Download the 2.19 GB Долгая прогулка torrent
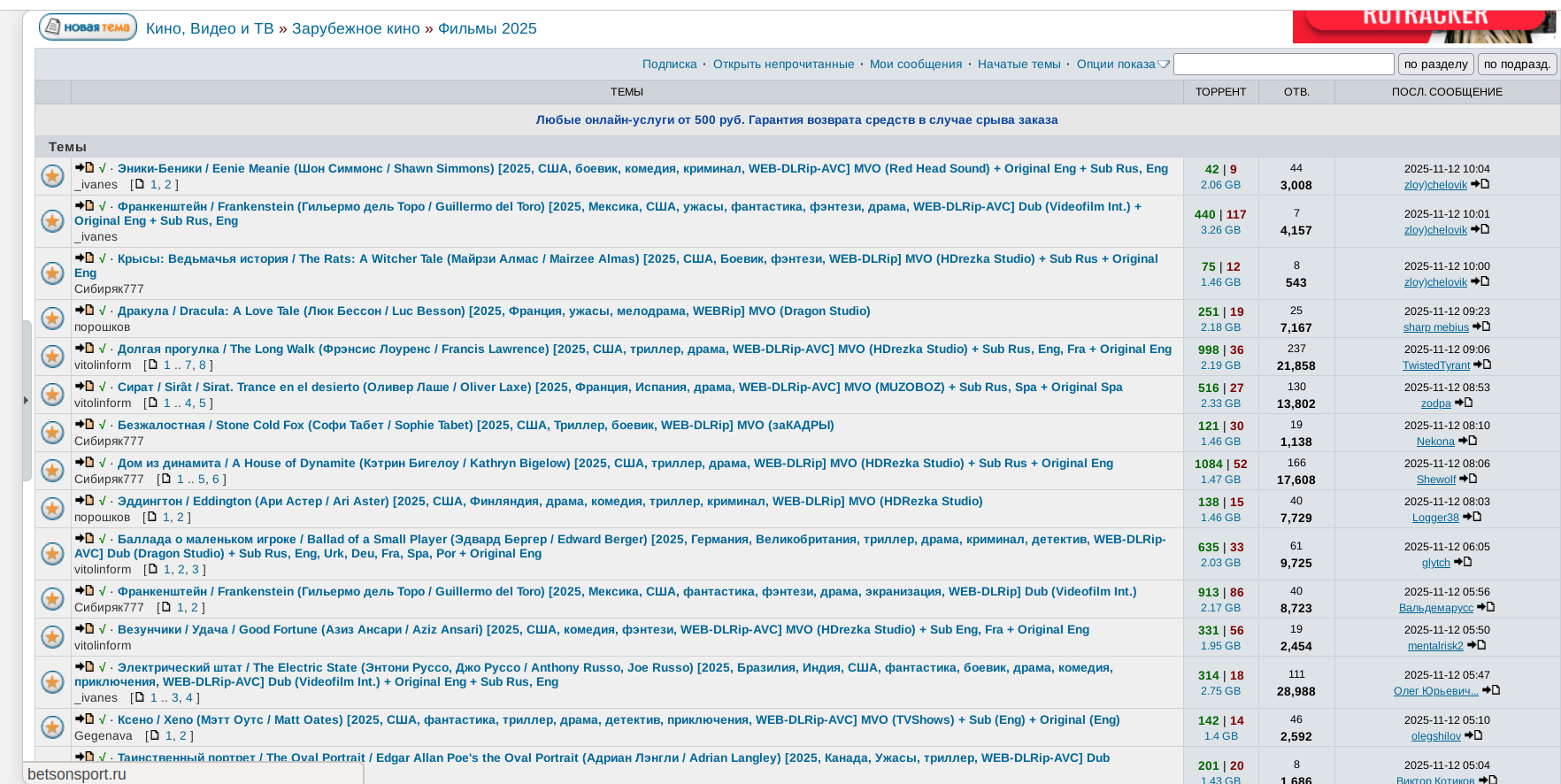The width and height of the screenshot is (1561, 784). tap(1220, 365)
